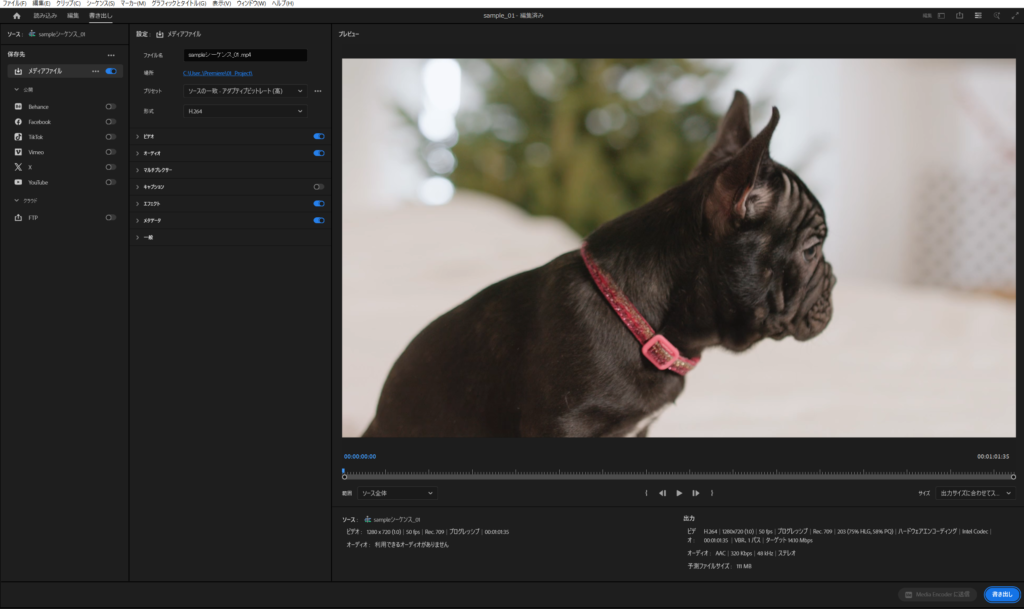Screen dimensions: 1024x609
Task: Step back one frame in the preview
Action: click(x=662, y=493)
